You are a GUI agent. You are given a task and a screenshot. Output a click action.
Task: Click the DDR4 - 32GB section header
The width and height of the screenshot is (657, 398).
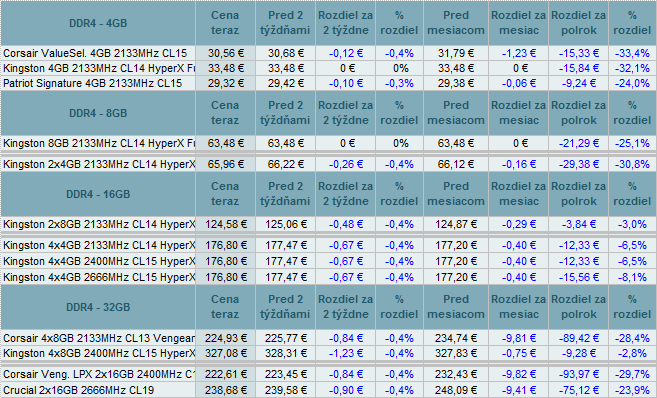pyautogui.click(x=98, y=307)
